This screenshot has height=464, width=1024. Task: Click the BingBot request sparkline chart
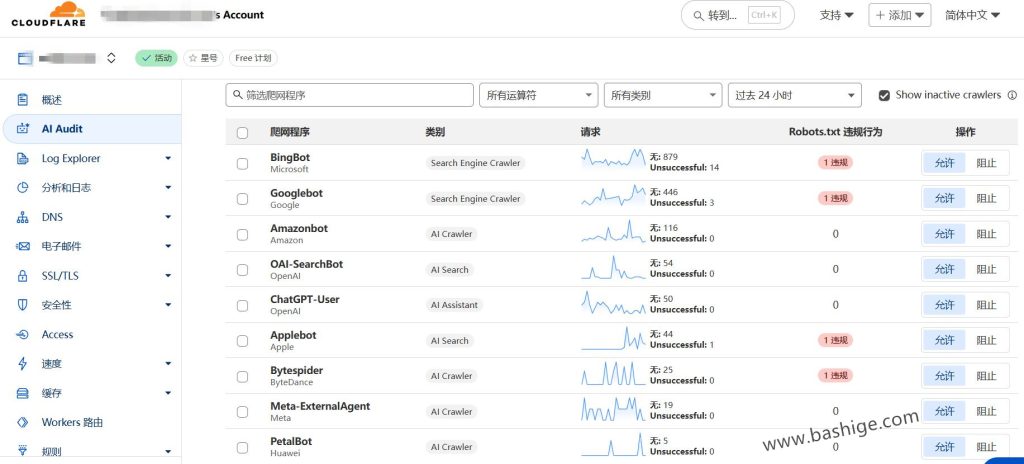pos(613,158)
